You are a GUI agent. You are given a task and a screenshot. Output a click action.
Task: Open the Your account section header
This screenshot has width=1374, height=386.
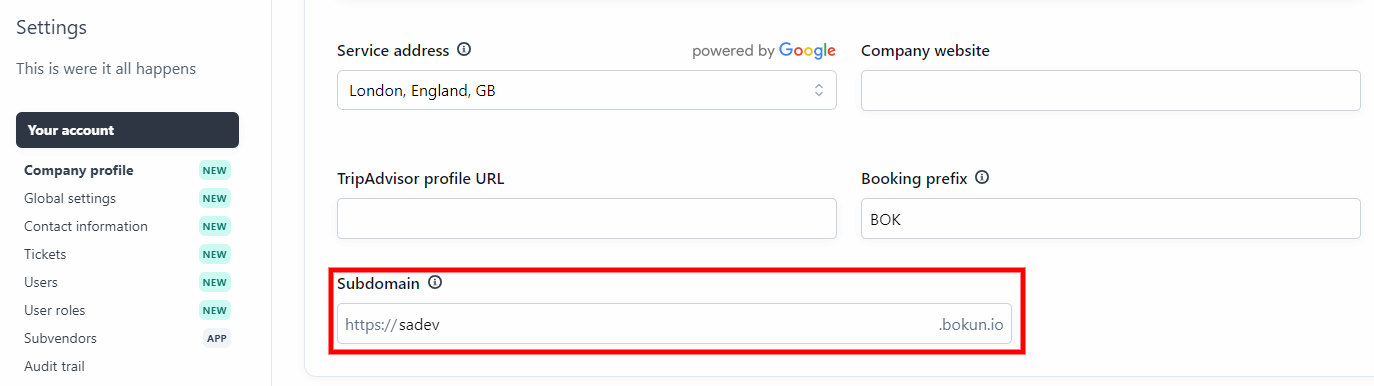(x=127, y=130)
